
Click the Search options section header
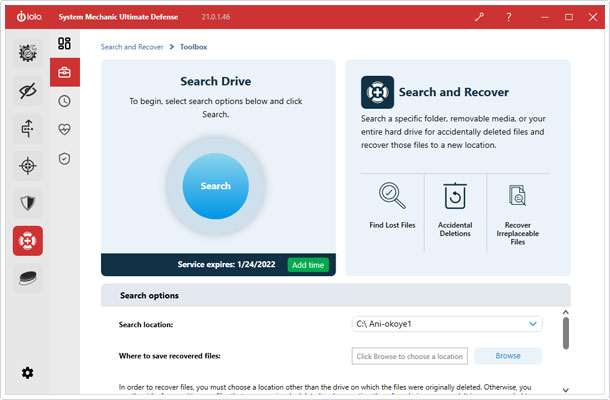tap(336, 295)
